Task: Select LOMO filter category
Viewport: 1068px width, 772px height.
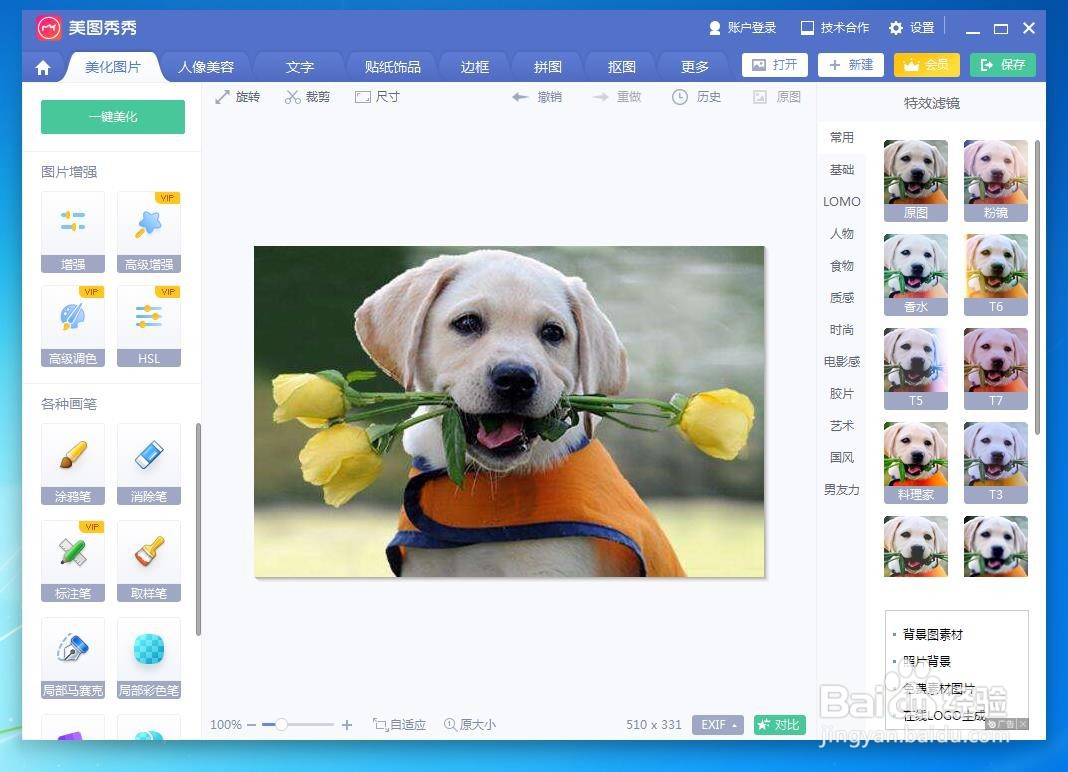Action: click(x=842, y=202)
